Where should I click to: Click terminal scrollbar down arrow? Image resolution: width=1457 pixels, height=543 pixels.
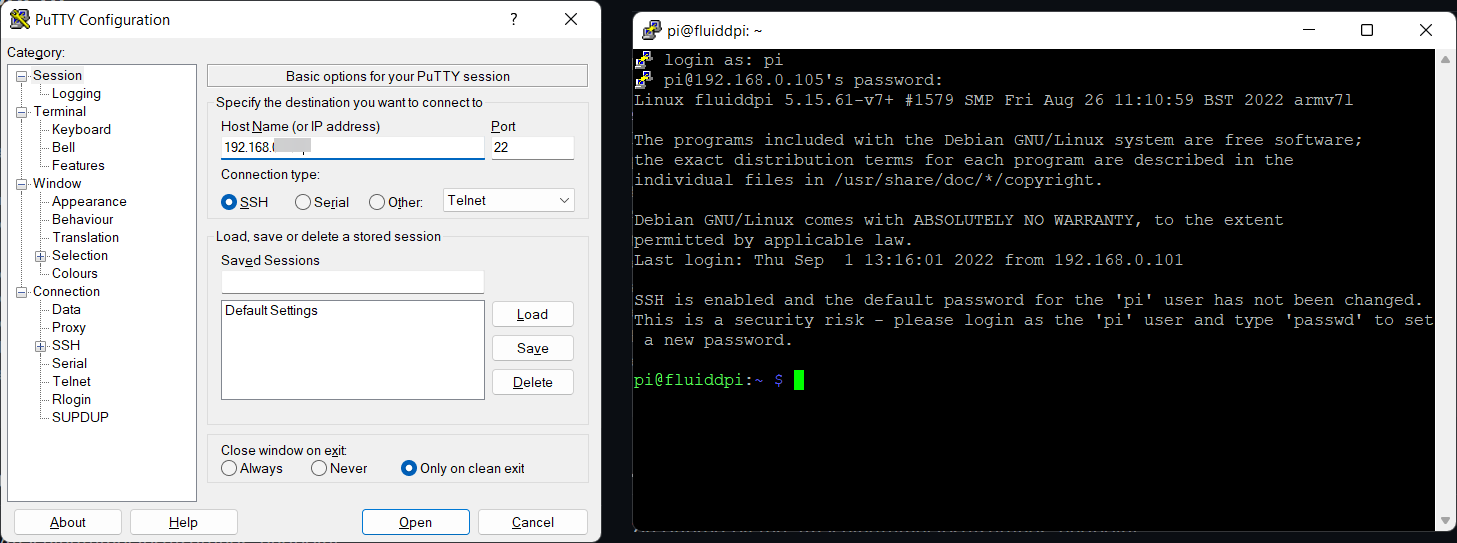click(x=1445, y=520)
